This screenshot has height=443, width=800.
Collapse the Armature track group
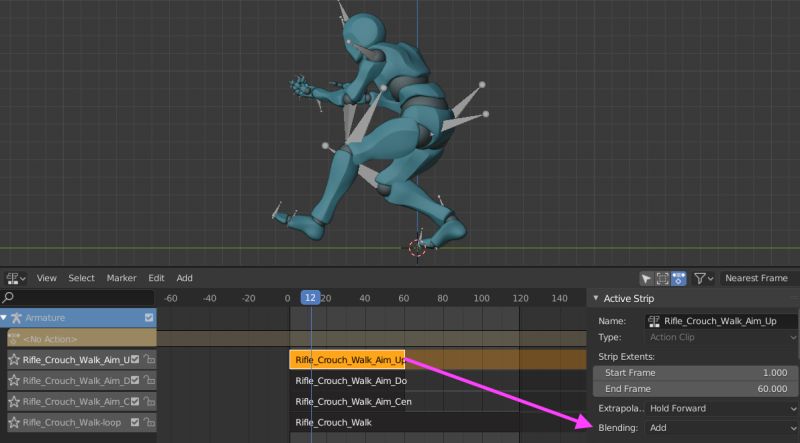pyautogui.click(x=4, y=317)
